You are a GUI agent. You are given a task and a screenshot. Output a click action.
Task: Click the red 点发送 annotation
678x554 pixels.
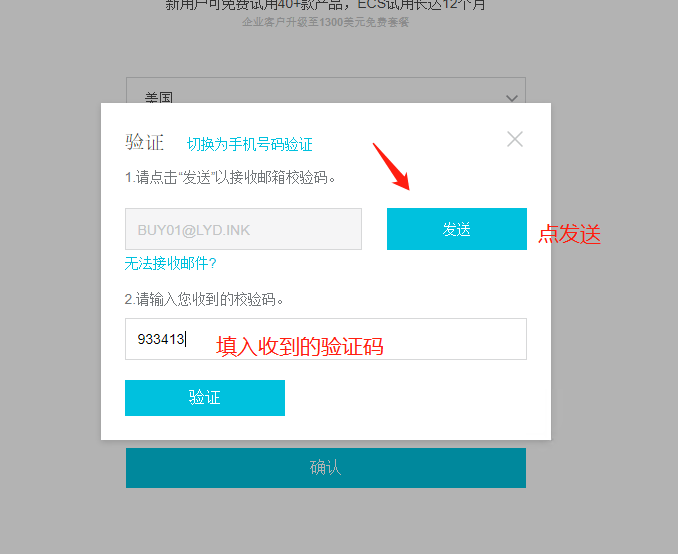pyautogui.click(x=570, y=234)
